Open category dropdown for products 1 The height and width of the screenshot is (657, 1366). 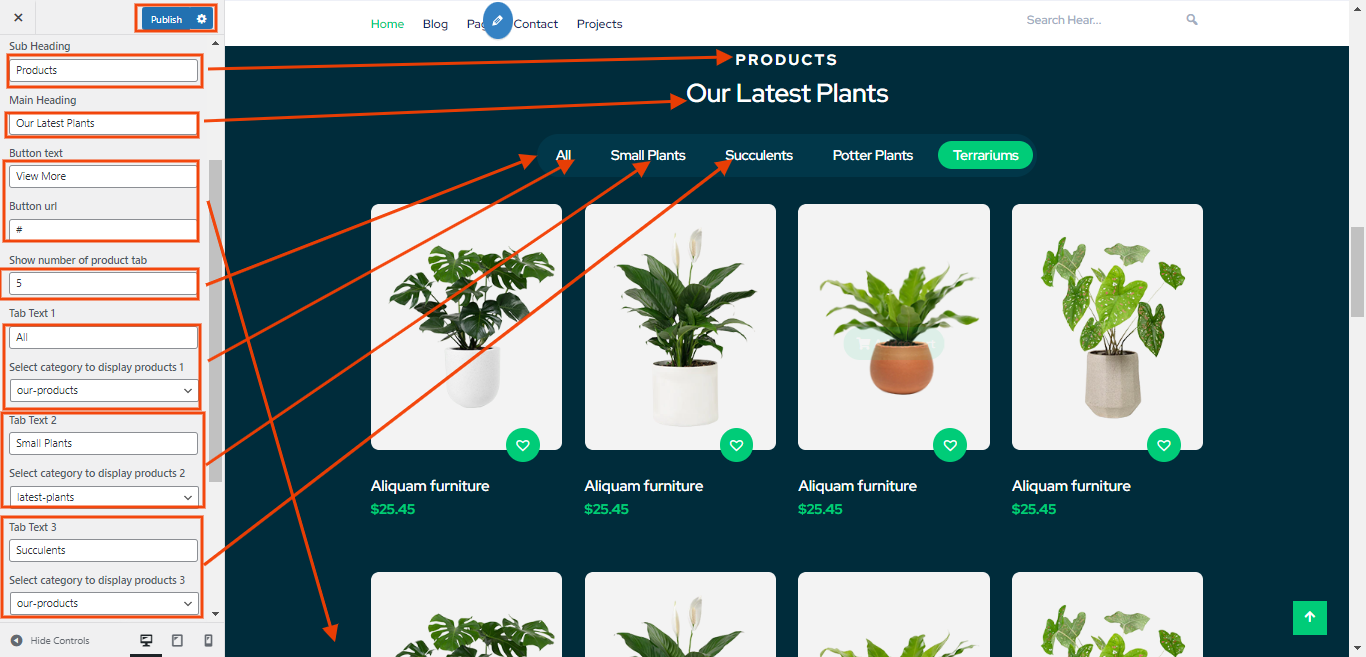[104, 390]
